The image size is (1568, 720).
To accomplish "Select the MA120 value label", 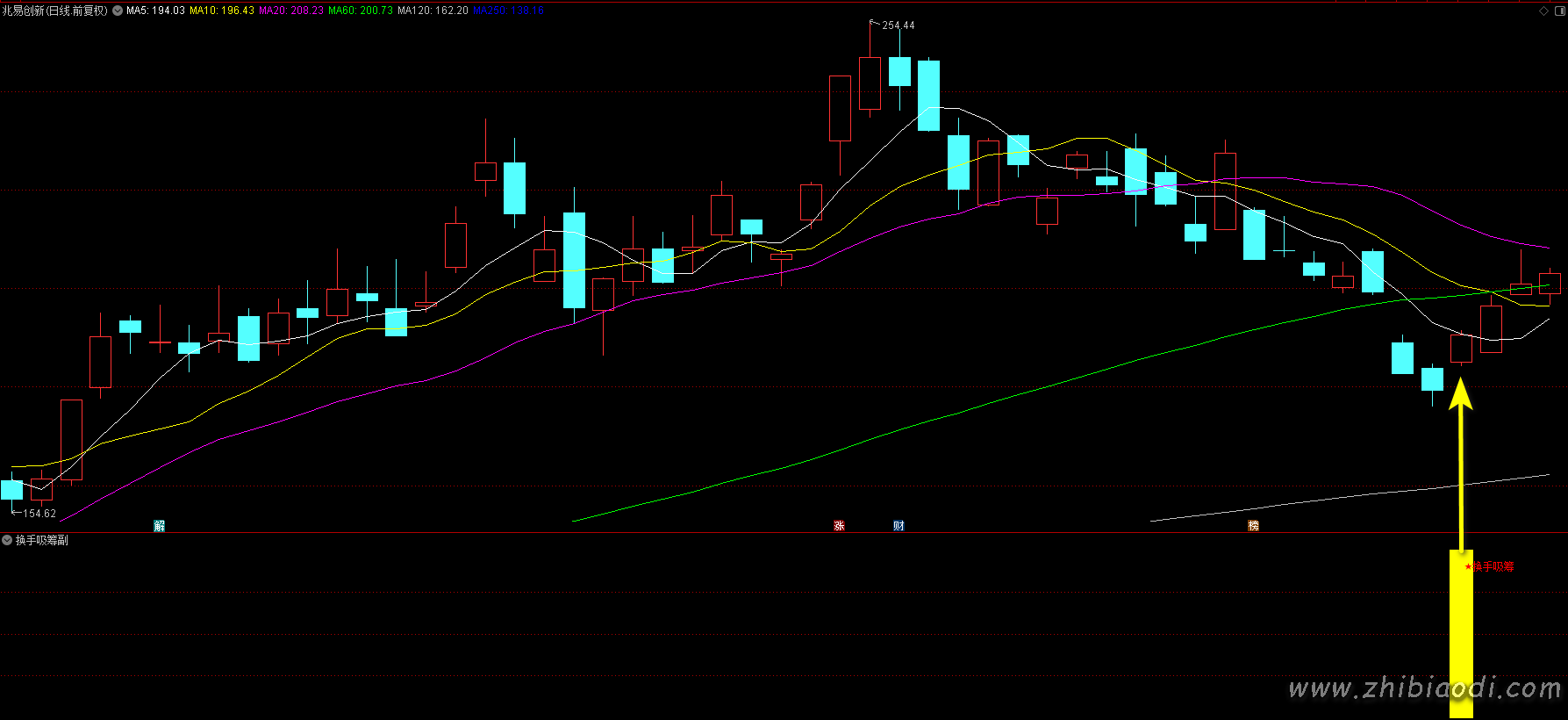I will pos(433,11).
